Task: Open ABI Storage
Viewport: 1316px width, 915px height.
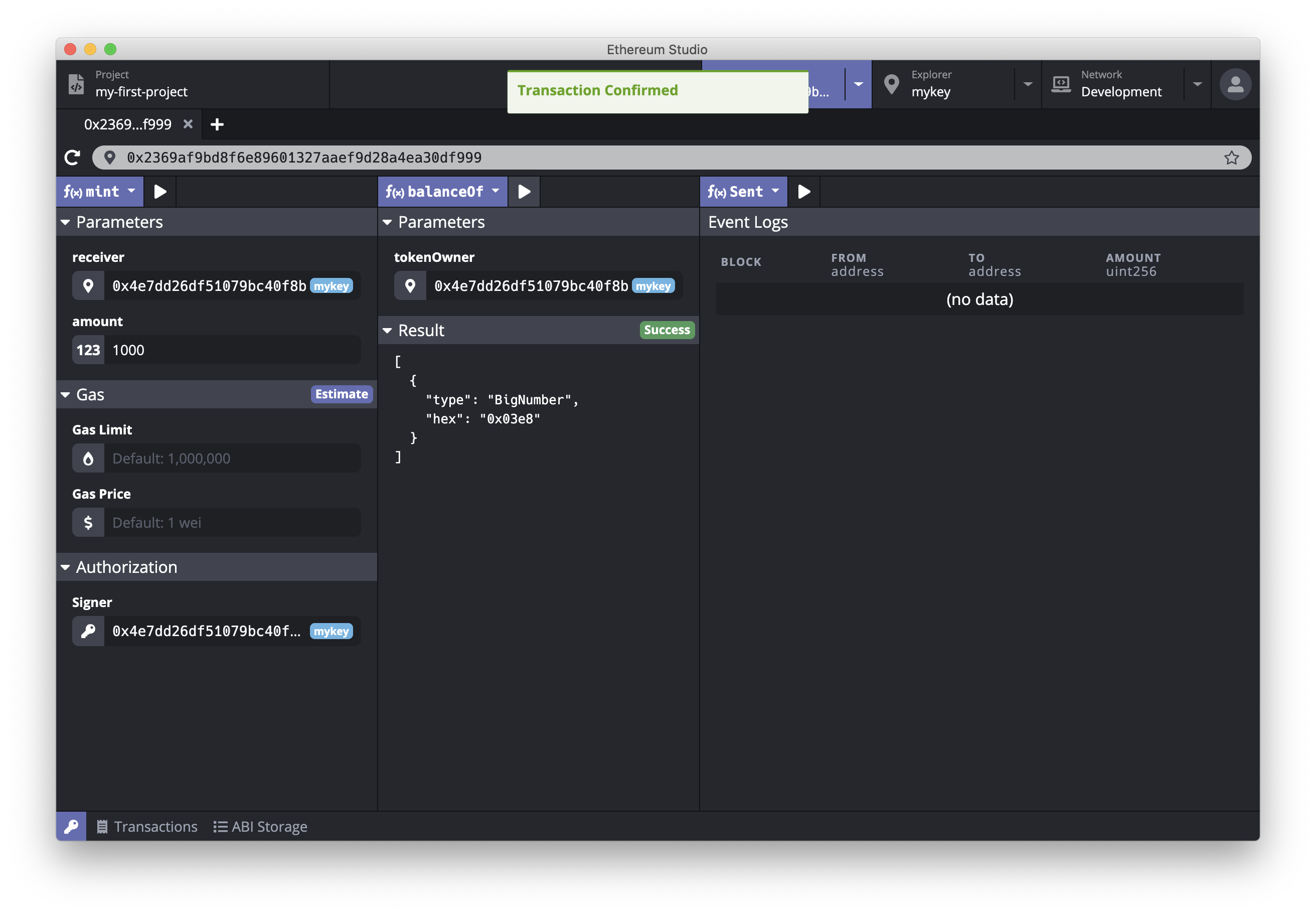Action: 260,826
